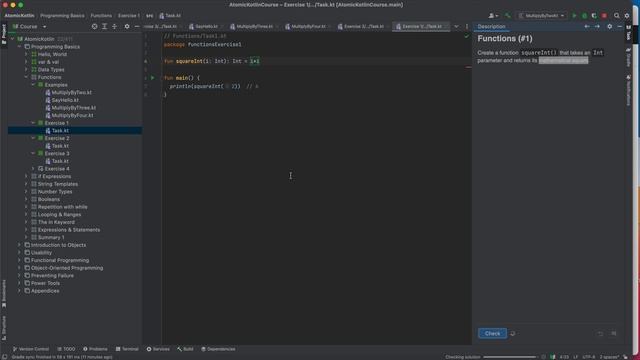Select Task.kt under Exercise 3

click(x=60, y=161)
